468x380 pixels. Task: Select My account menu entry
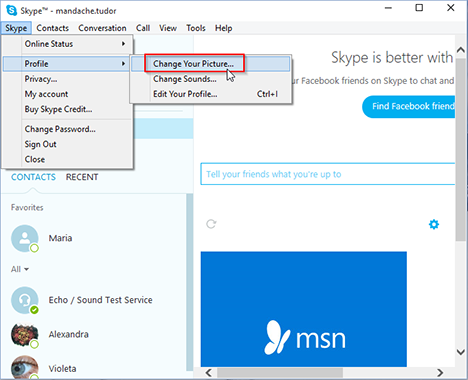[68, 94]
